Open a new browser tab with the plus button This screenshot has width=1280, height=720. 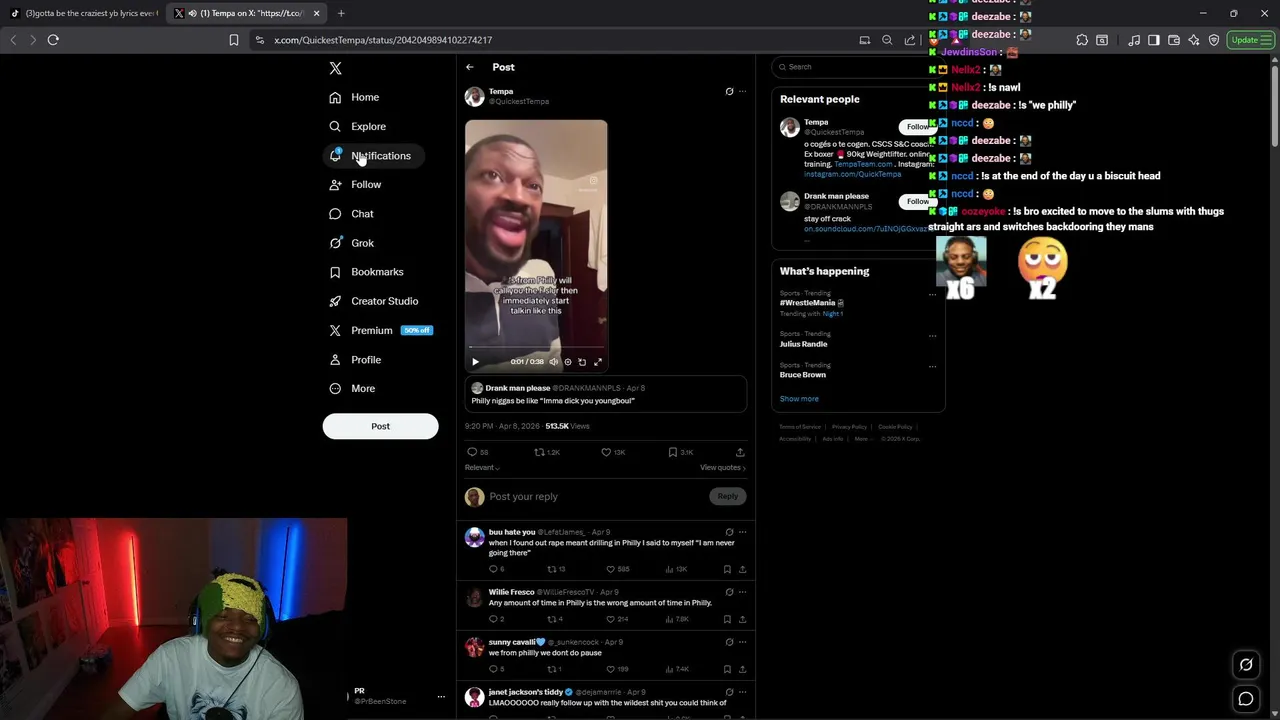click(341, 13)
